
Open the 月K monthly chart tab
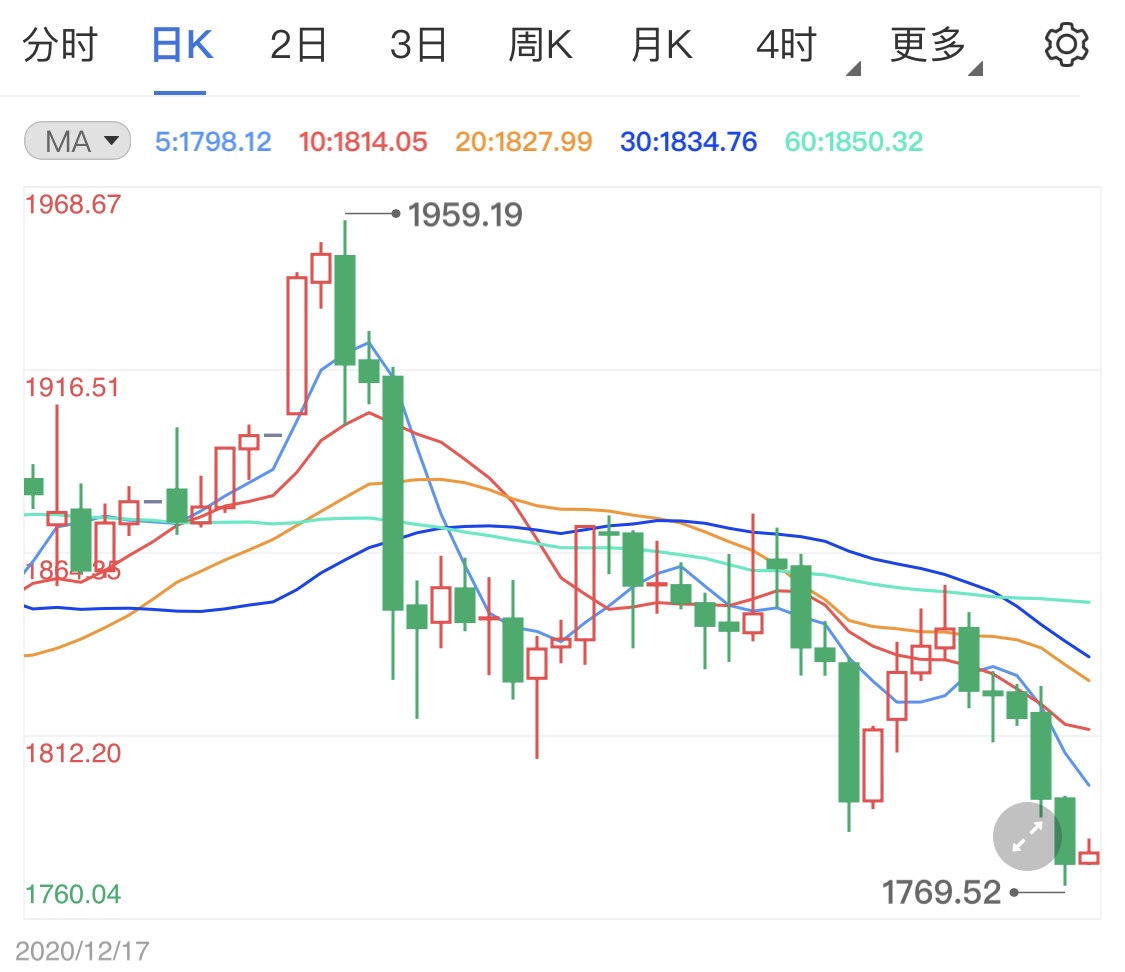662,45
